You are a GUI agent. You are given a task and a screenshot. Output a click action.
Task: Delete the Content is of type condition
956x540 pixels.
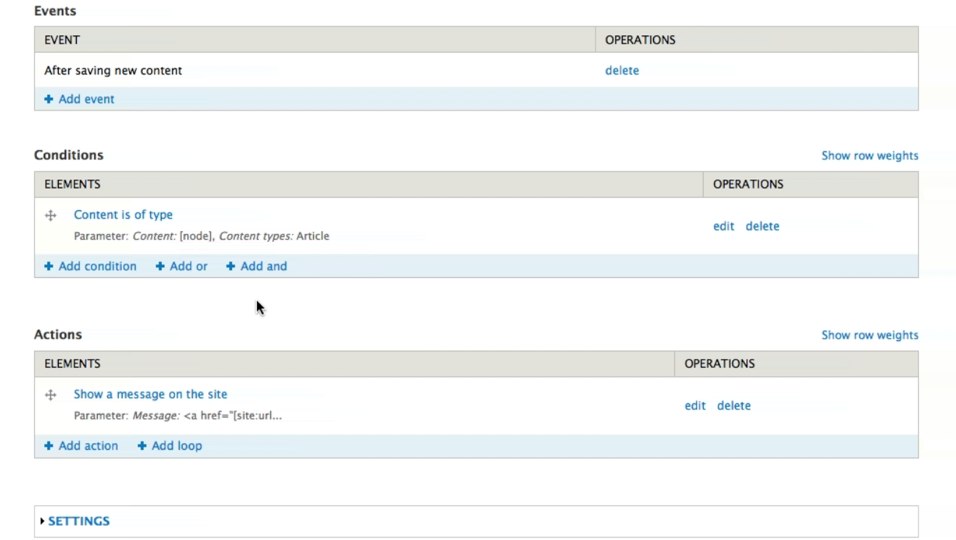tap(762, 227)
